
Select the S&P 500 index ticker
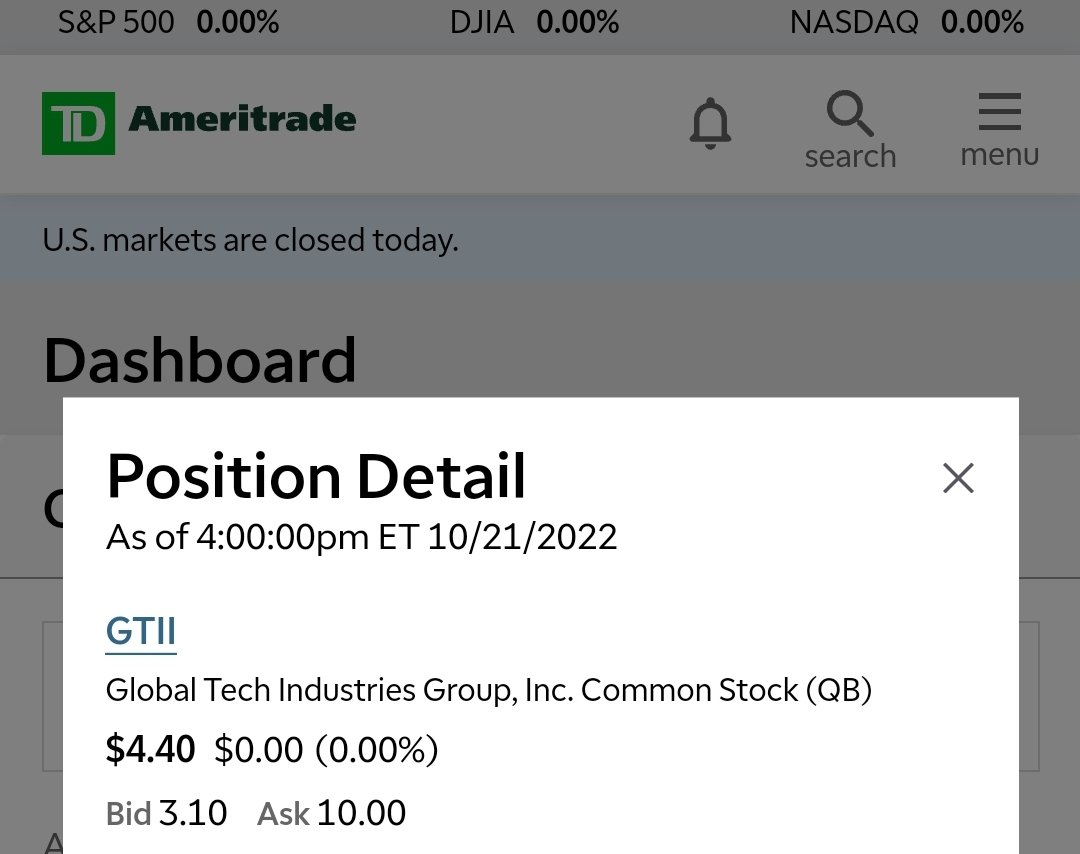[169, 22]
